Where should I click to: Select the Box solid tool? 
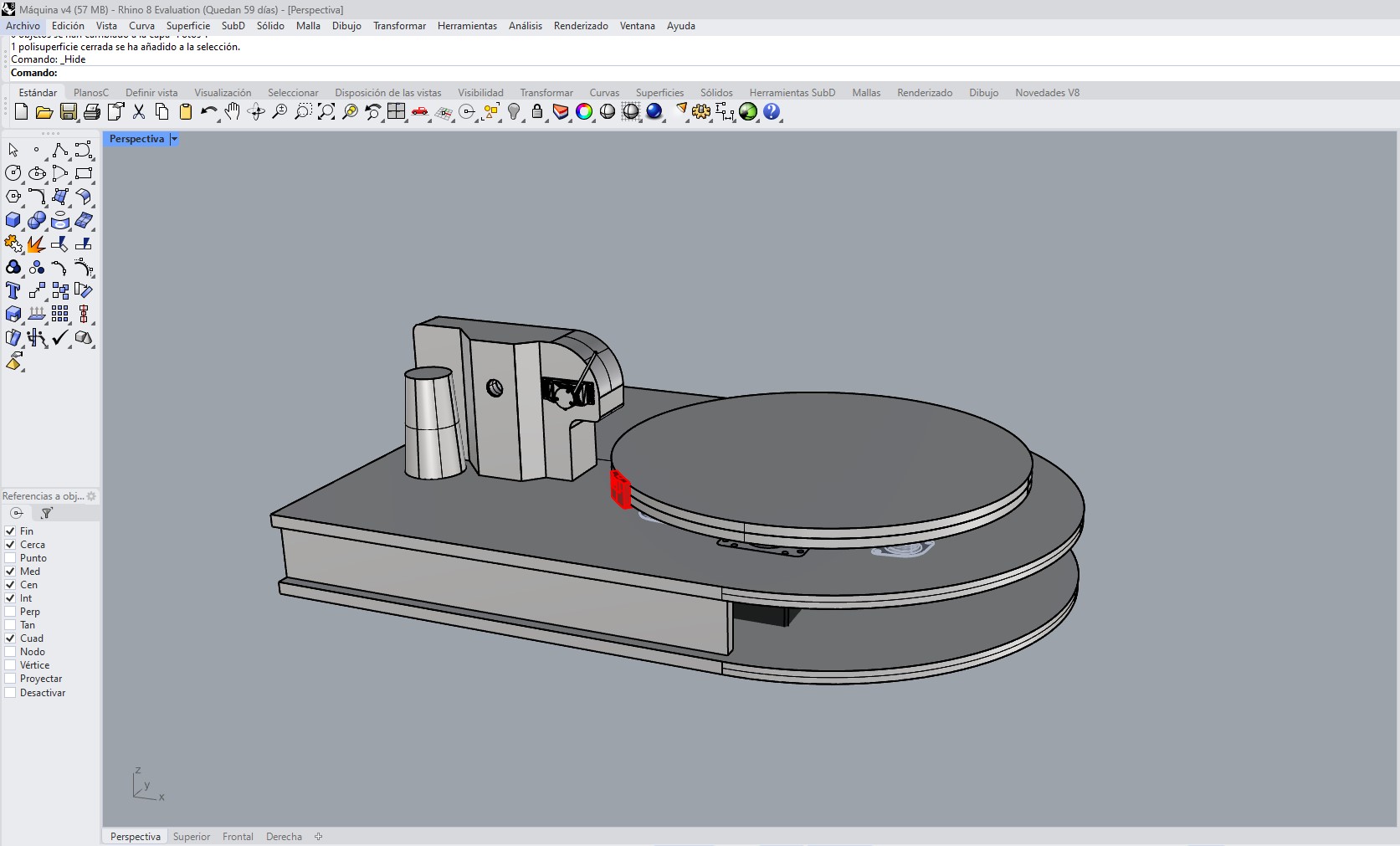click(13, 221)
